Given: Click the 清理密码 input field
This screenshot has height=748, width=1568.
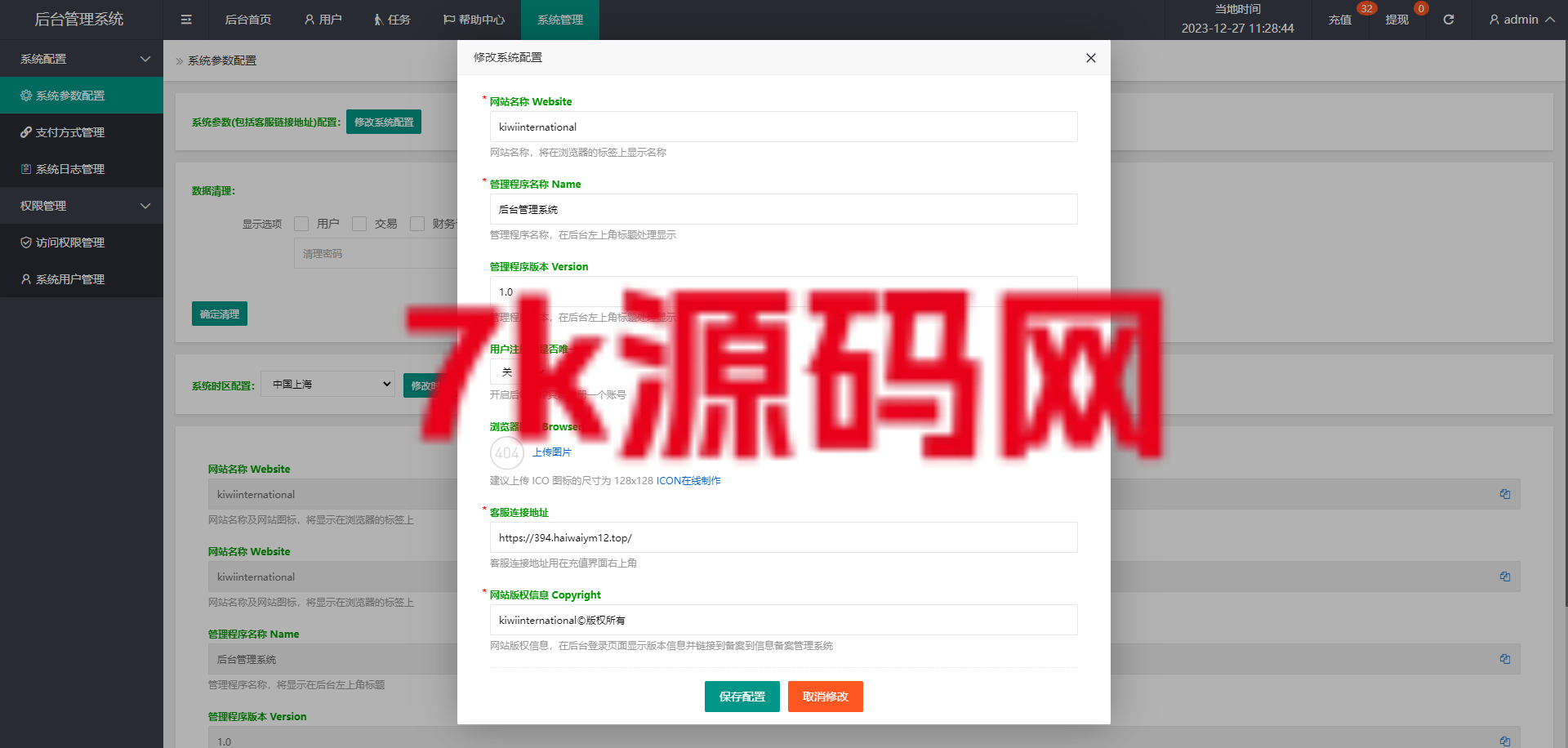Looking at the screenshot, I should (376, 254).
